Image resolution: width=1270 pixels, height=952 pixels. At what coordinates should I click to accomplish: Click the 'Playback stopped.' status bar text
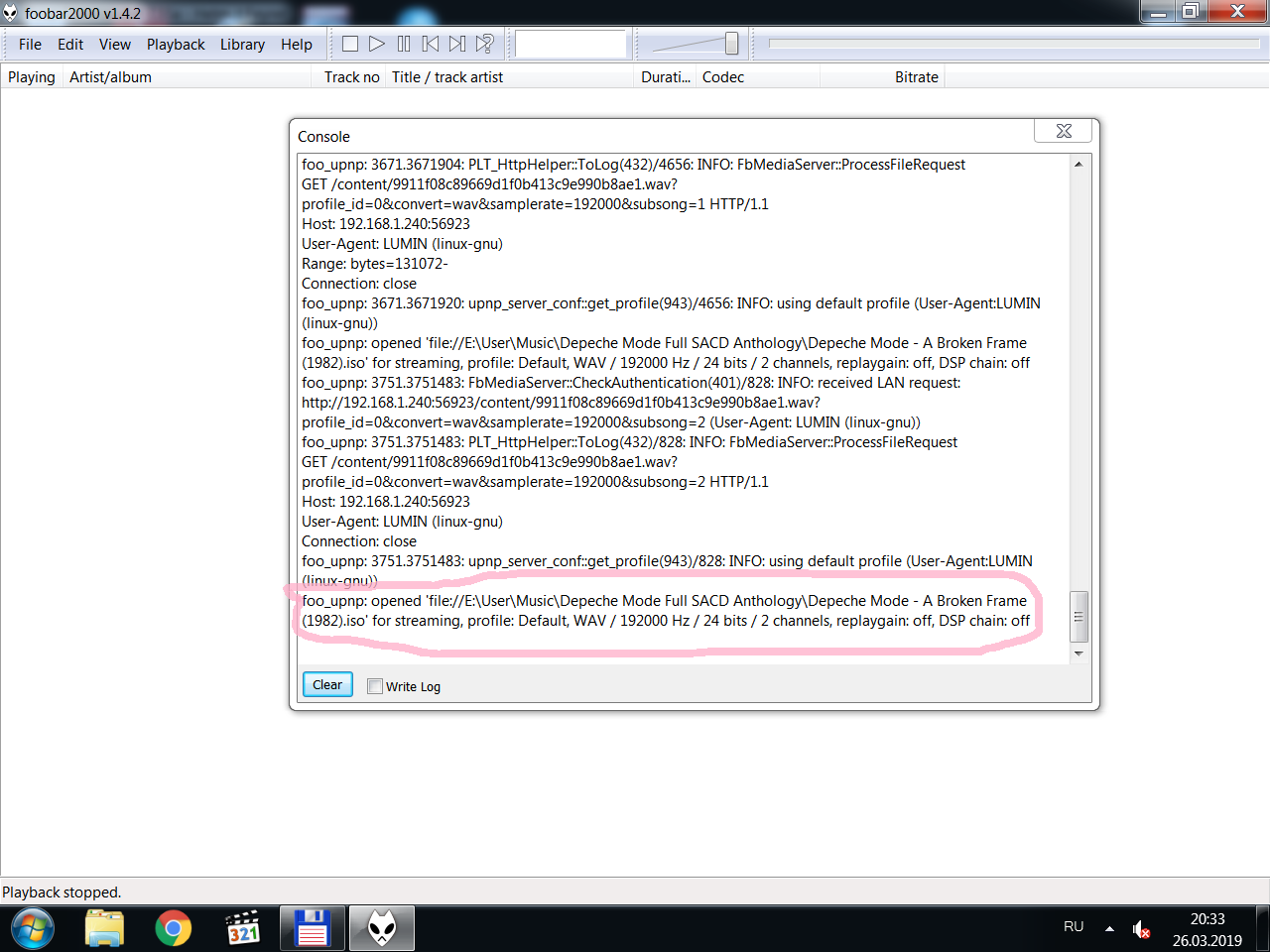click(x=62, y=892)
